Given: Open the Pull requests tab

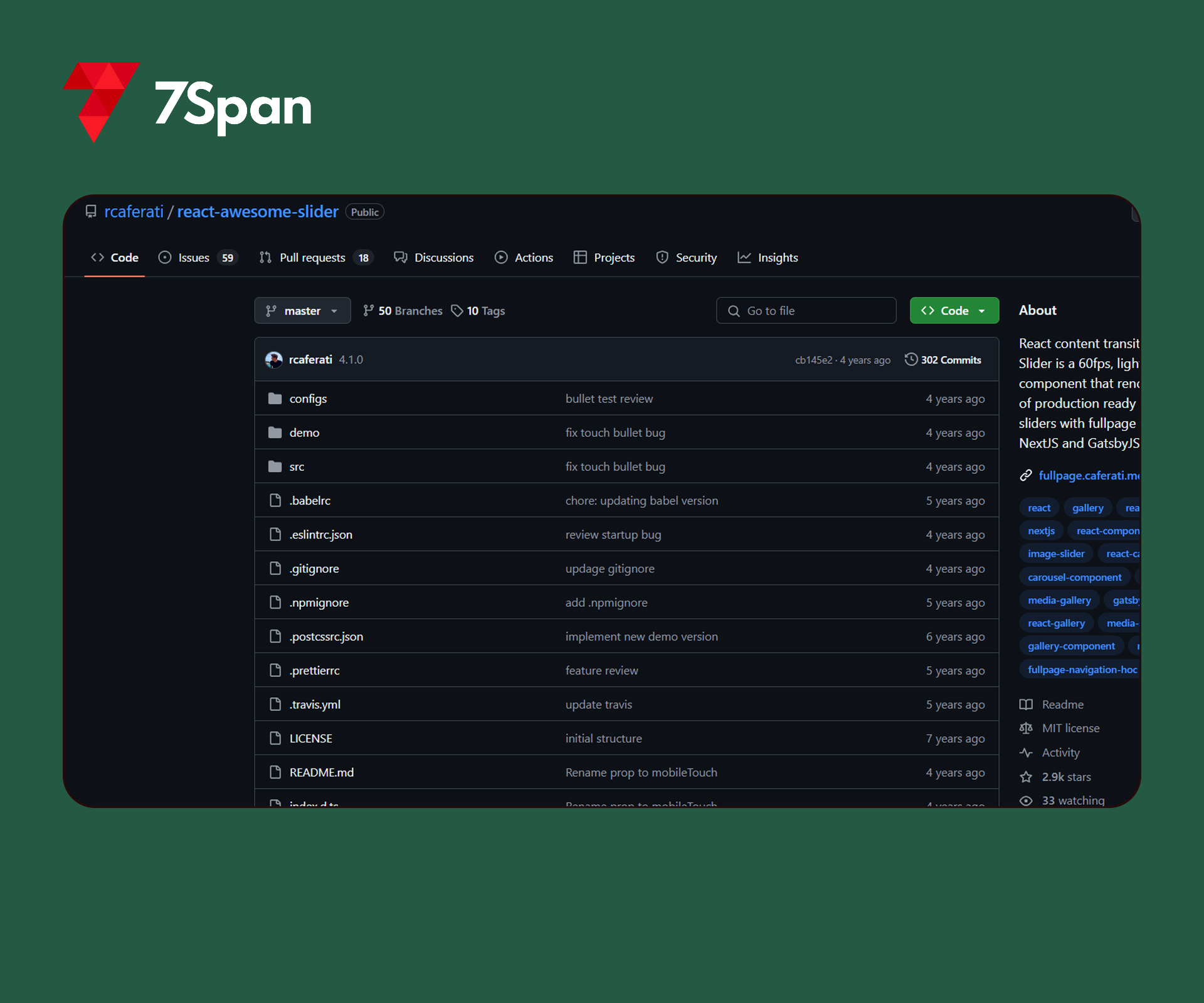Looking at the screenshot, I should (316, 258).
